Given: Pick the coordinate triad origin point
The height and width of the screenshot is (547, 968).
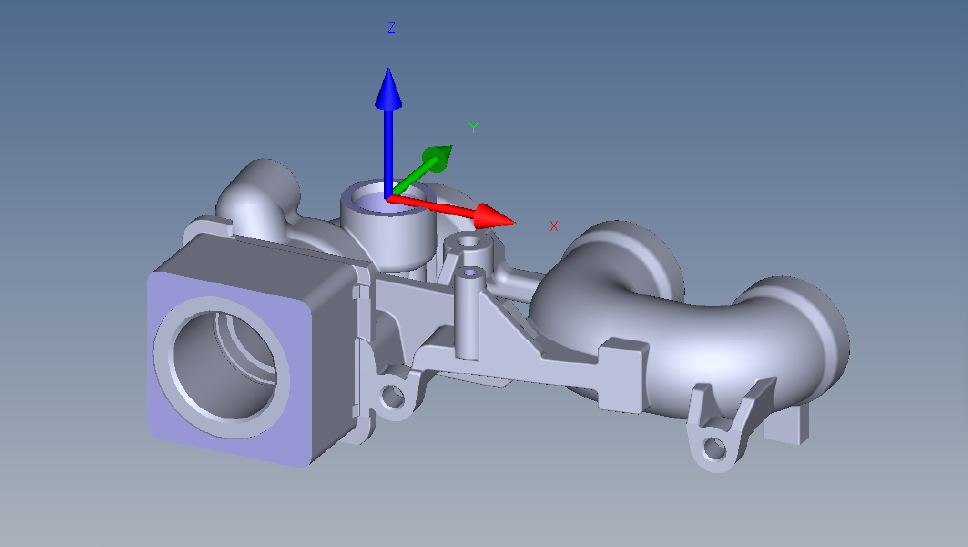Looking at the screenshot, I should click(388, 197).
